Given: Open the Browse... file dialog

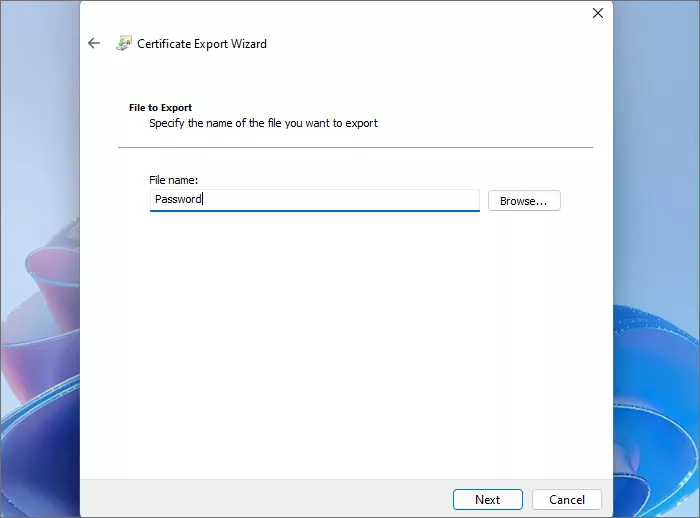Looking at the screenshot, I should point(524,201).
